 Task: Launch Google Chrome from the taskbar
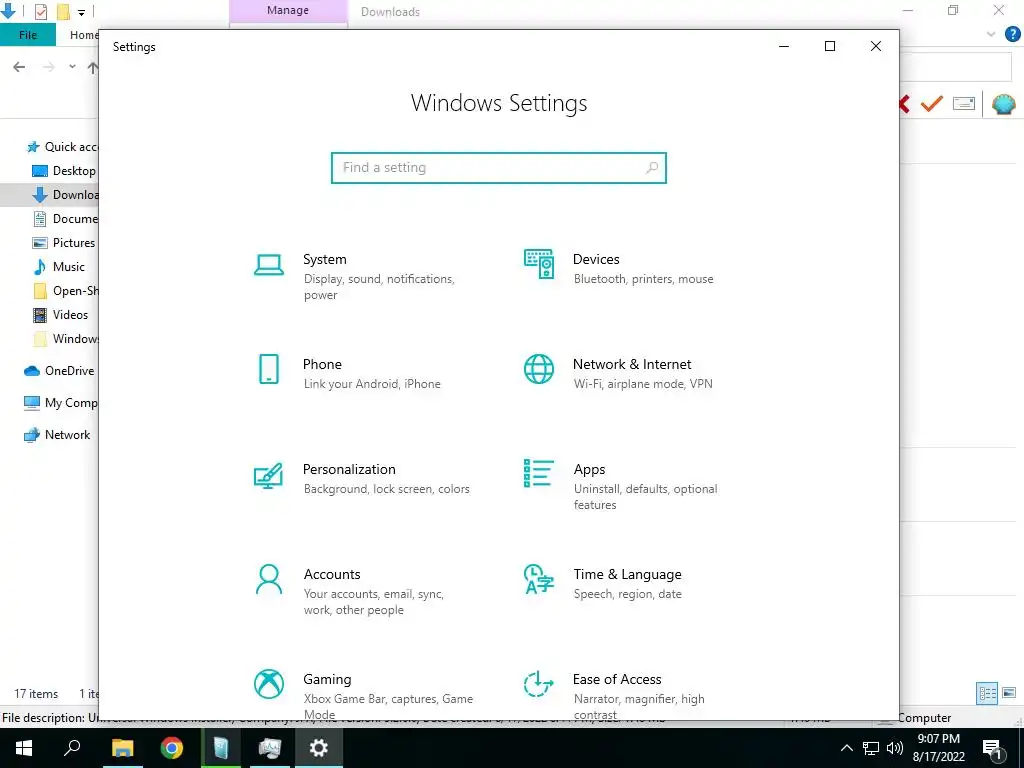click(172, 748)
